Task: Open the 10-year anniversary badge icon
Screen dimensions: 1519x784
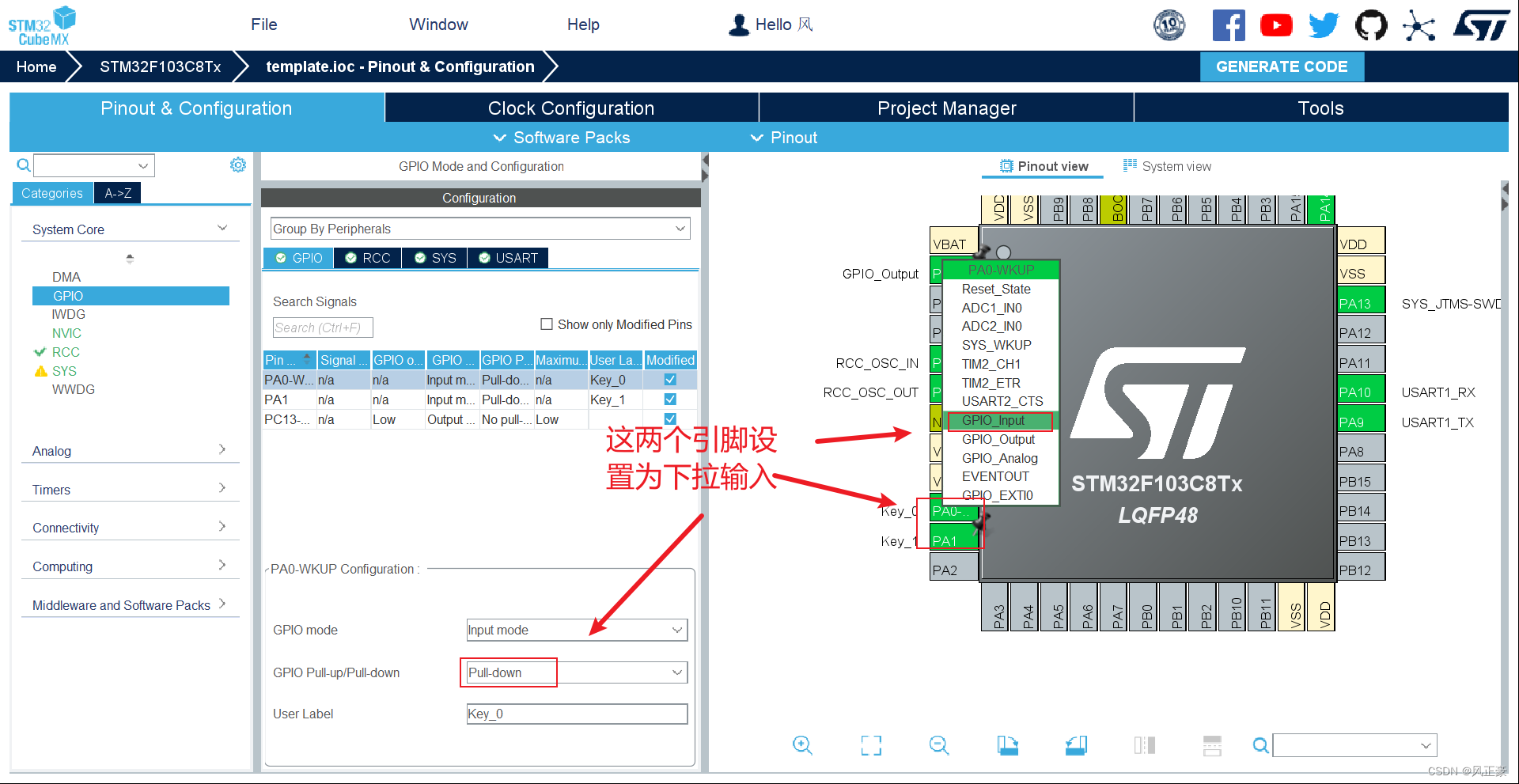Action: click(x=1169, y=25)
